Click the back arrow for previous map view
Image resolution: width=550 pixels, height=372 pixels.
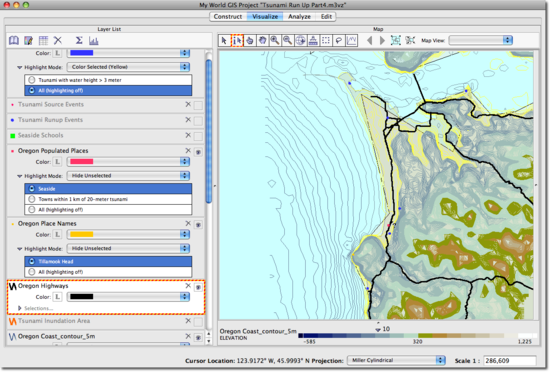369,40
